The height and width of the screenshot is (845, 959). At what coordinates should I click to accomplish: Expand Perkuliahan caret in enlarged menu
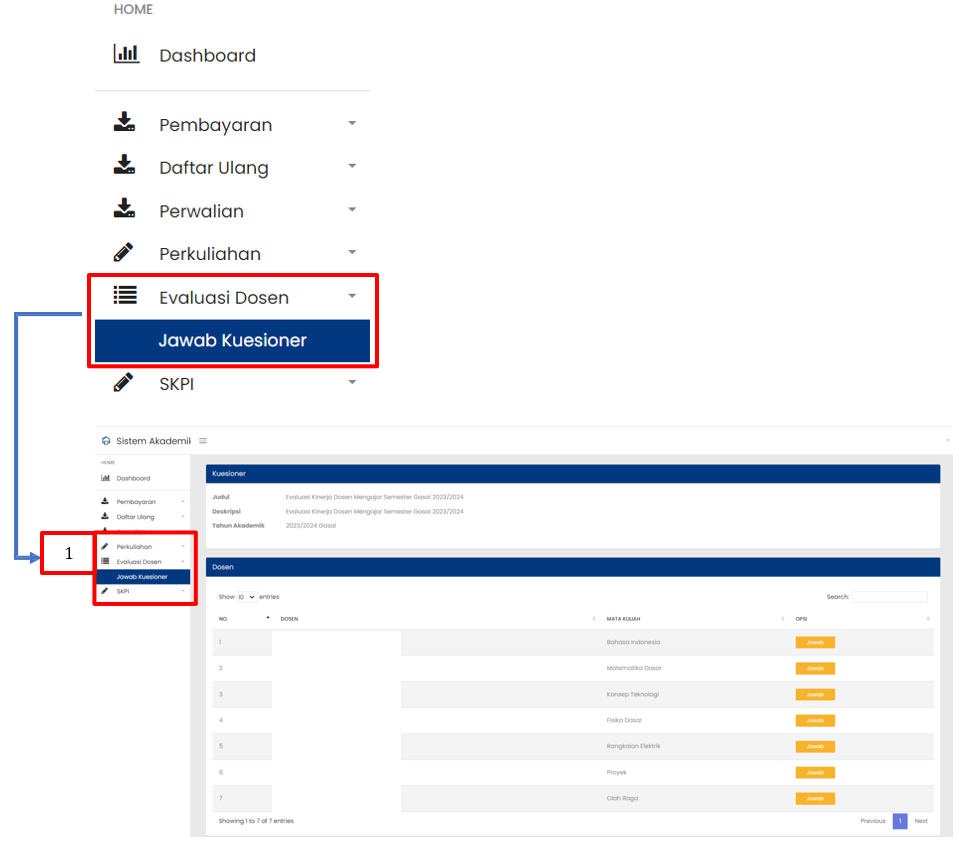pyautogui.click(x=352, y=253)
